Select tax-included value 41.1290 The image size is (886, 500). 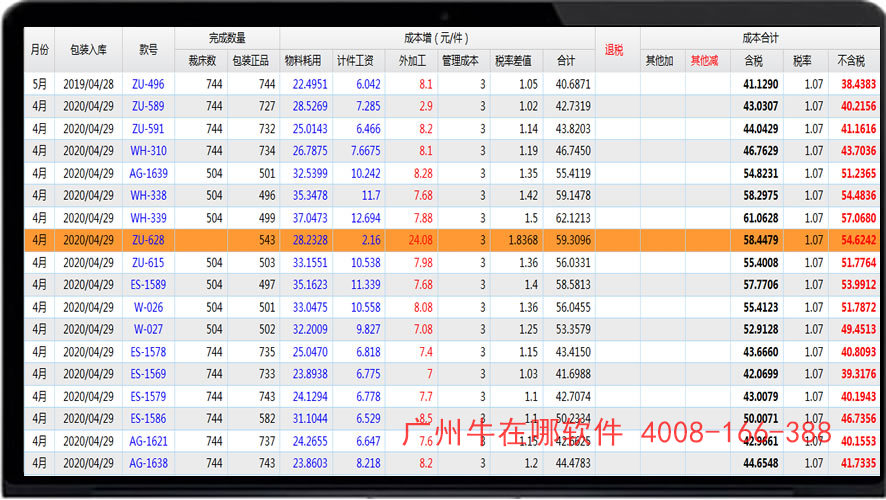(761, 84)
